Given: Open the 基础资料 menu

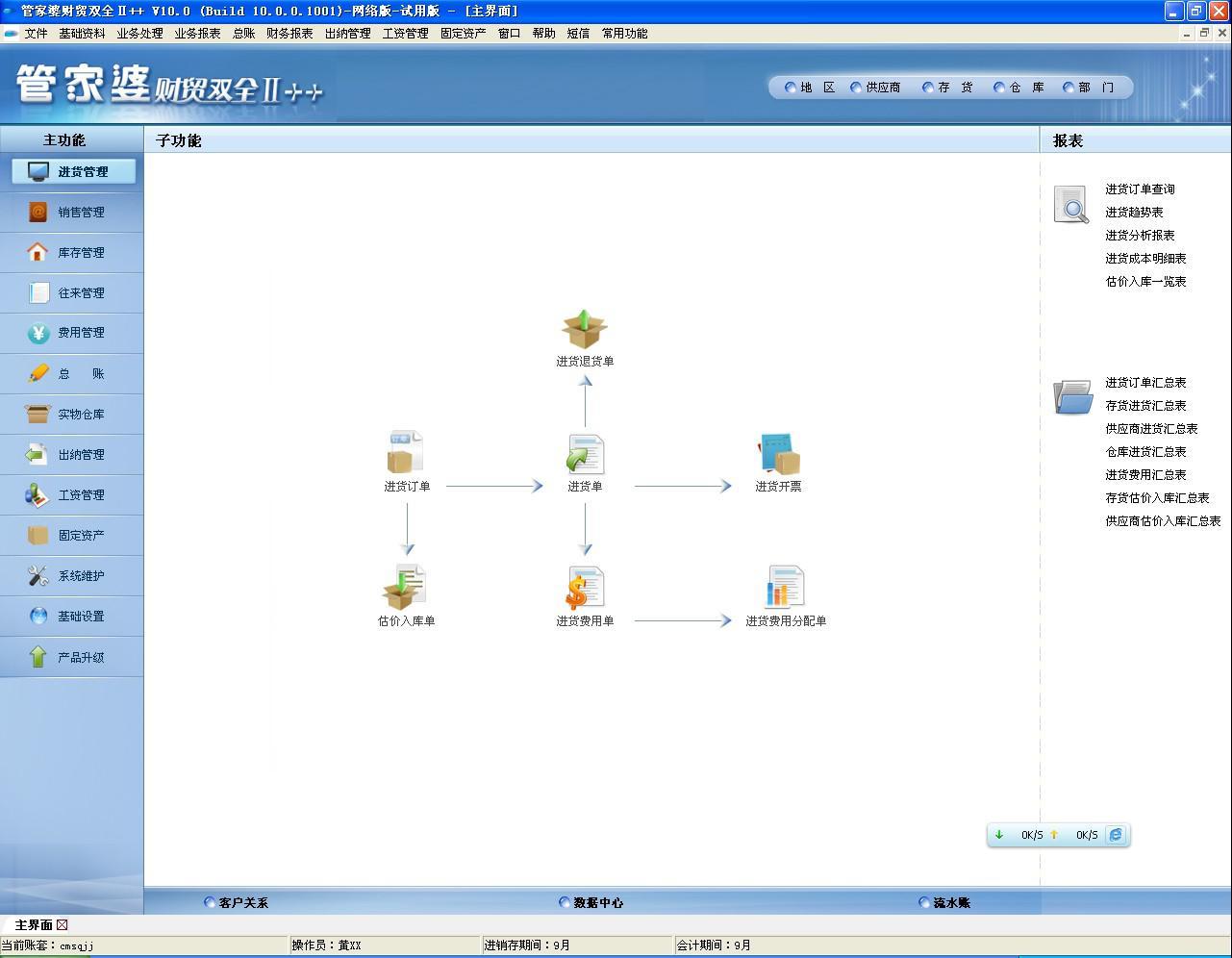Looking at the screenshot, I should pyautogui.click(x=82, y=34).
